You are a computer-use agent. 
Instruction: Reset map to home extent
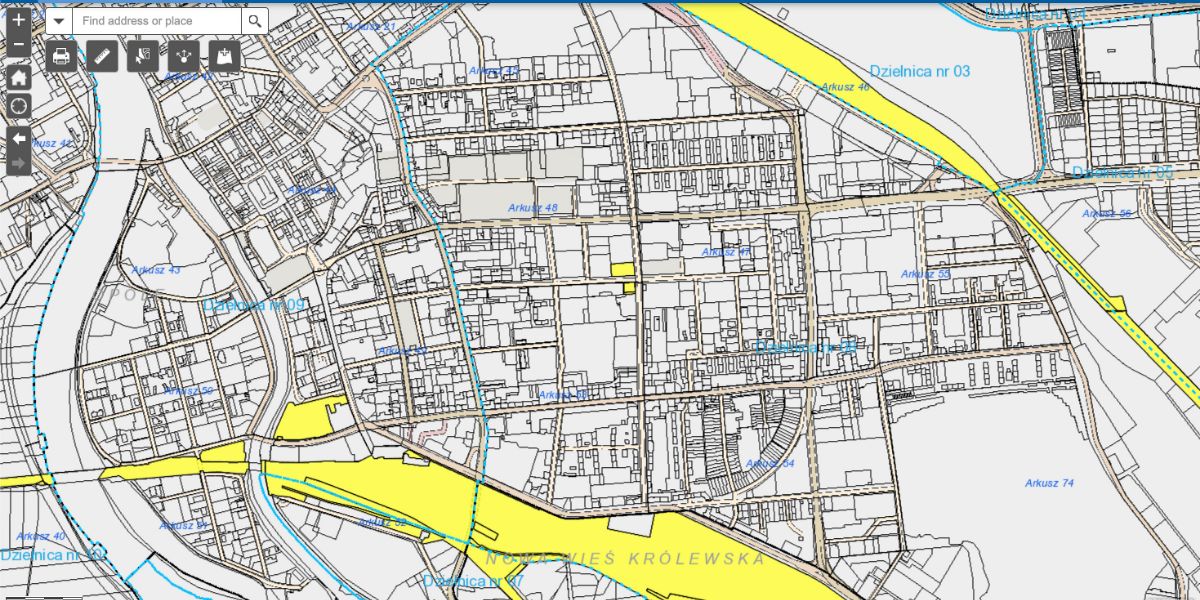click(x=19, y=77)
